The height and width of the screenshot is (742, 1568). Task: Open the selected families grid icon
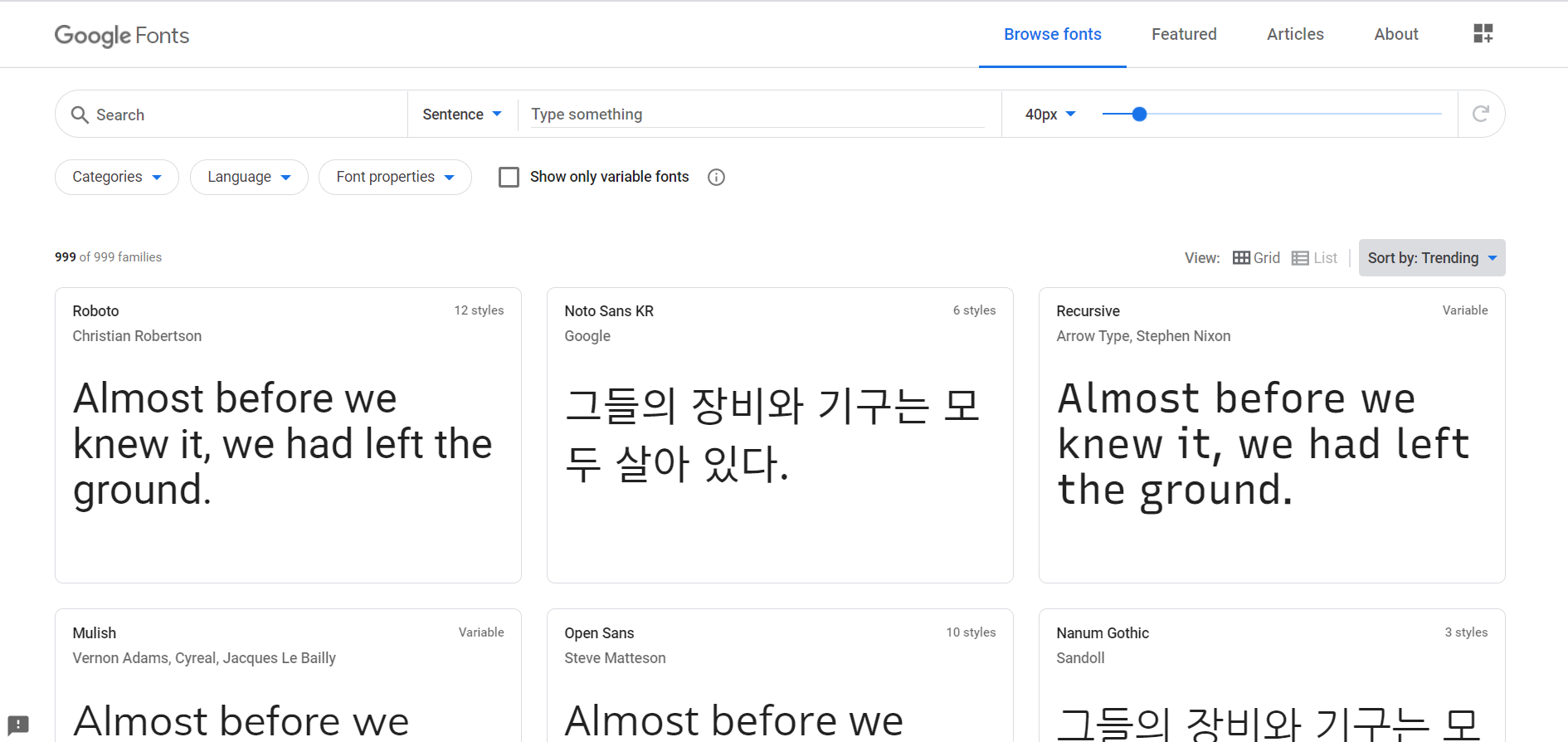(x=1483, y=33)
